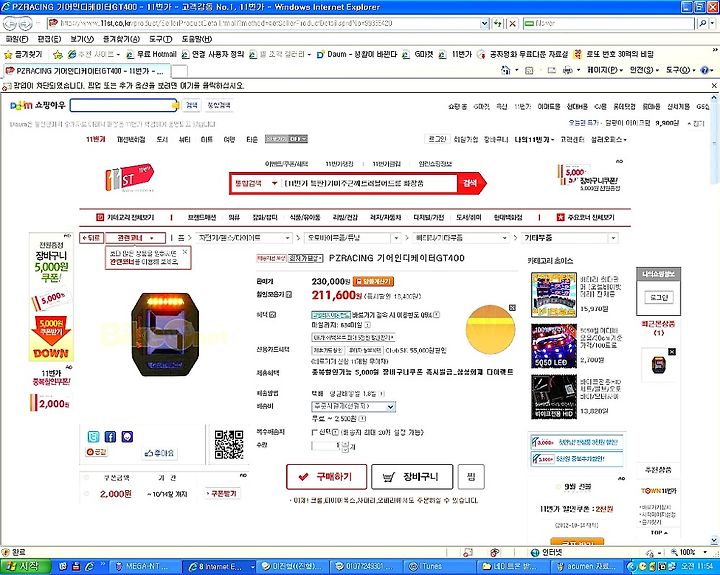Click the 11st main search field
720x575 pixels.
coord(369,183)
